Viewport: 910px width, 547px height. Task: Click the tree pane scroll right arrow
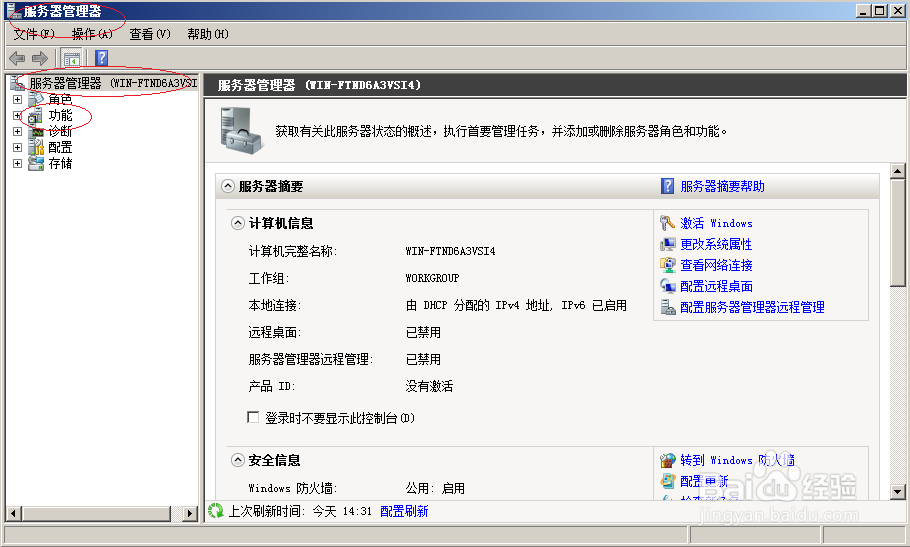[189, 513]
